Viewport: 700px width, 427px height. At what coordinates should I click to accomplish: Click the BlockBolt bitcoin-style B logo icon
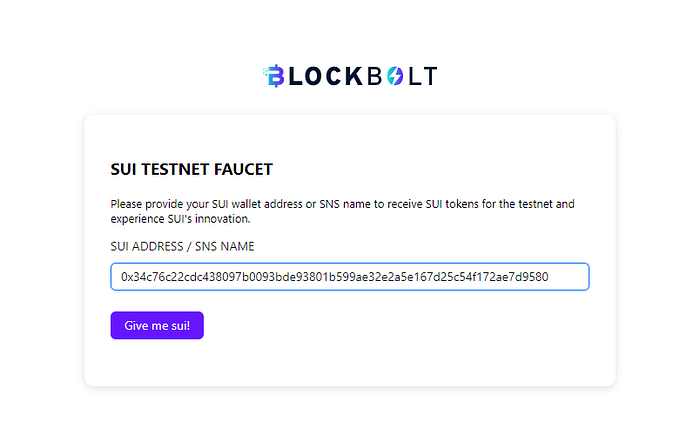pyautogui.click(x=274, y=75)
